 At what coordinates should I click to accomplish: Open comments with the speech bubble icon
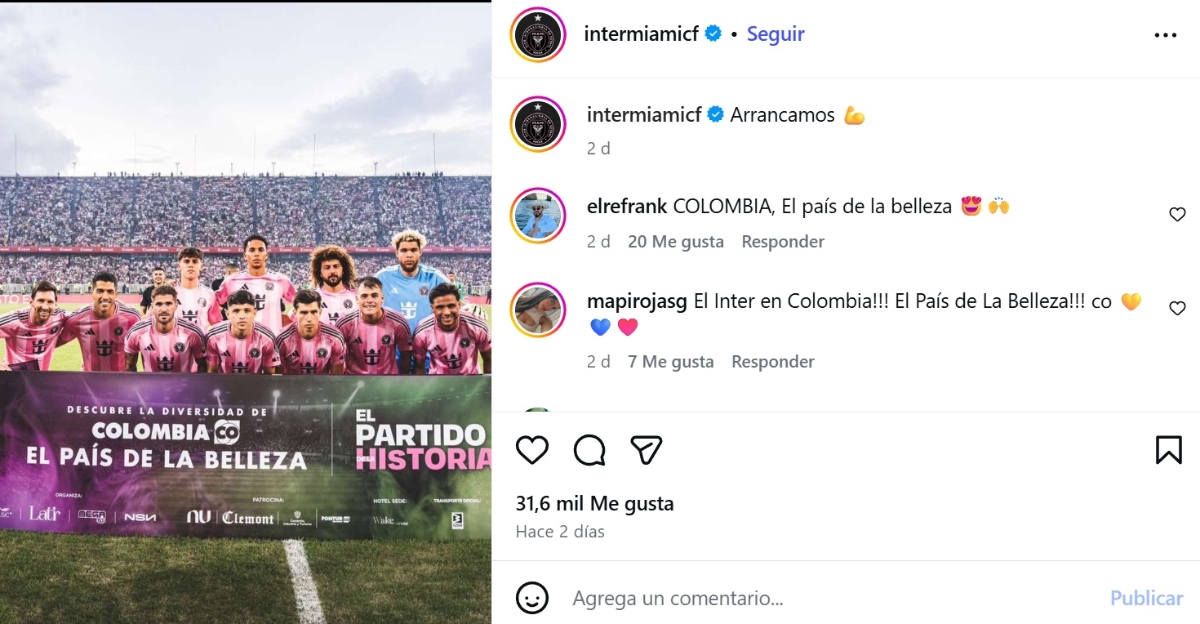click(590, 450)
